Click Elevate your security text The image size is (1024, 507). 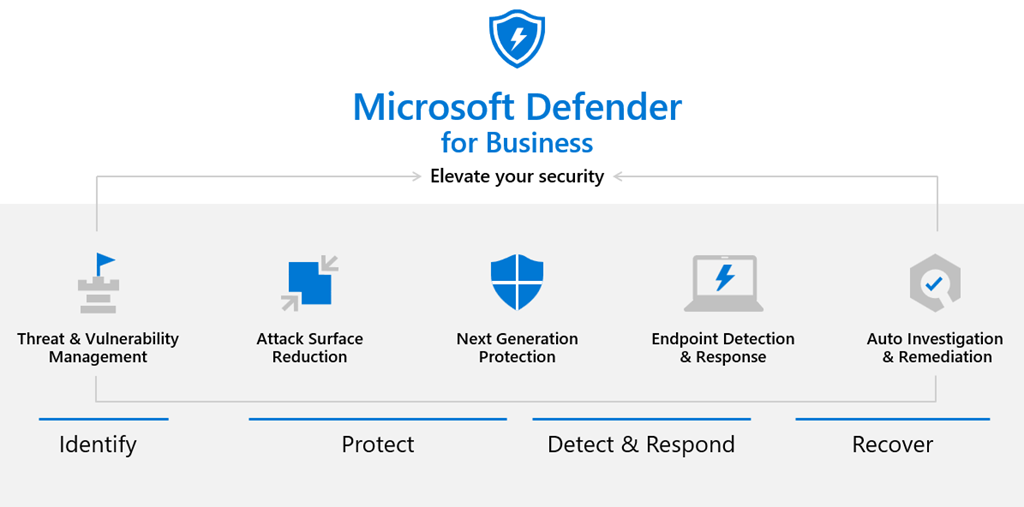tap(517, 176)
